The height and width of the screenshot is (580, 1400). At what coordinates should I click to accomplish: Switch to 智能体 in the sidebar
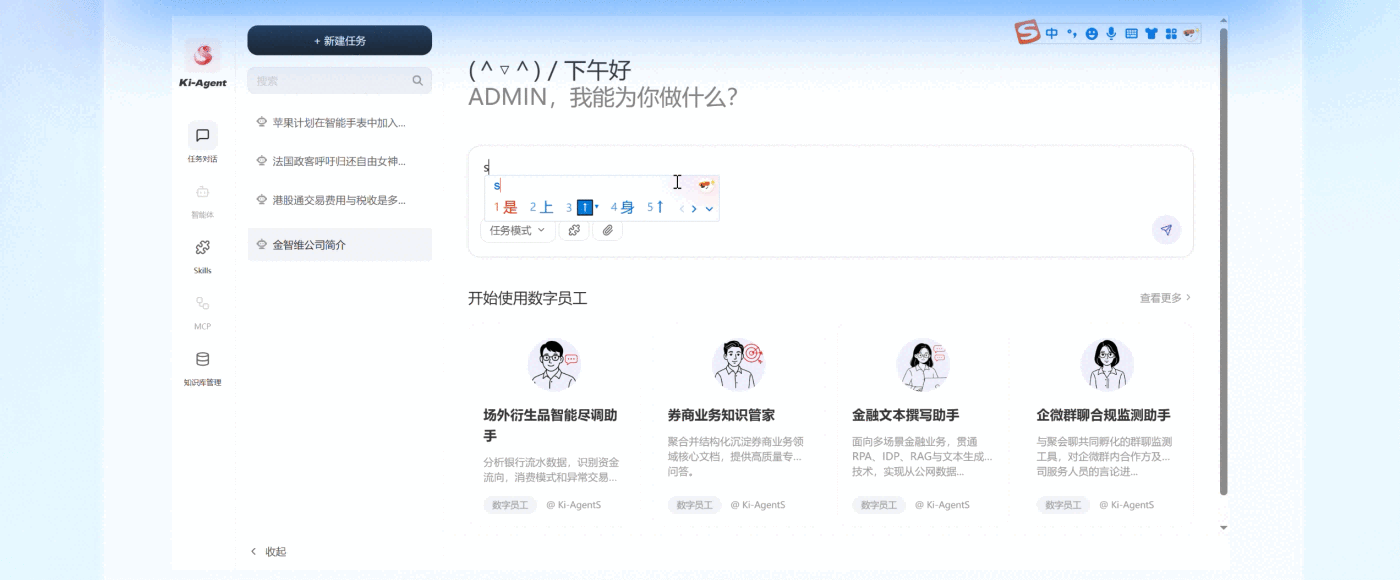click(x=202, y=197)
